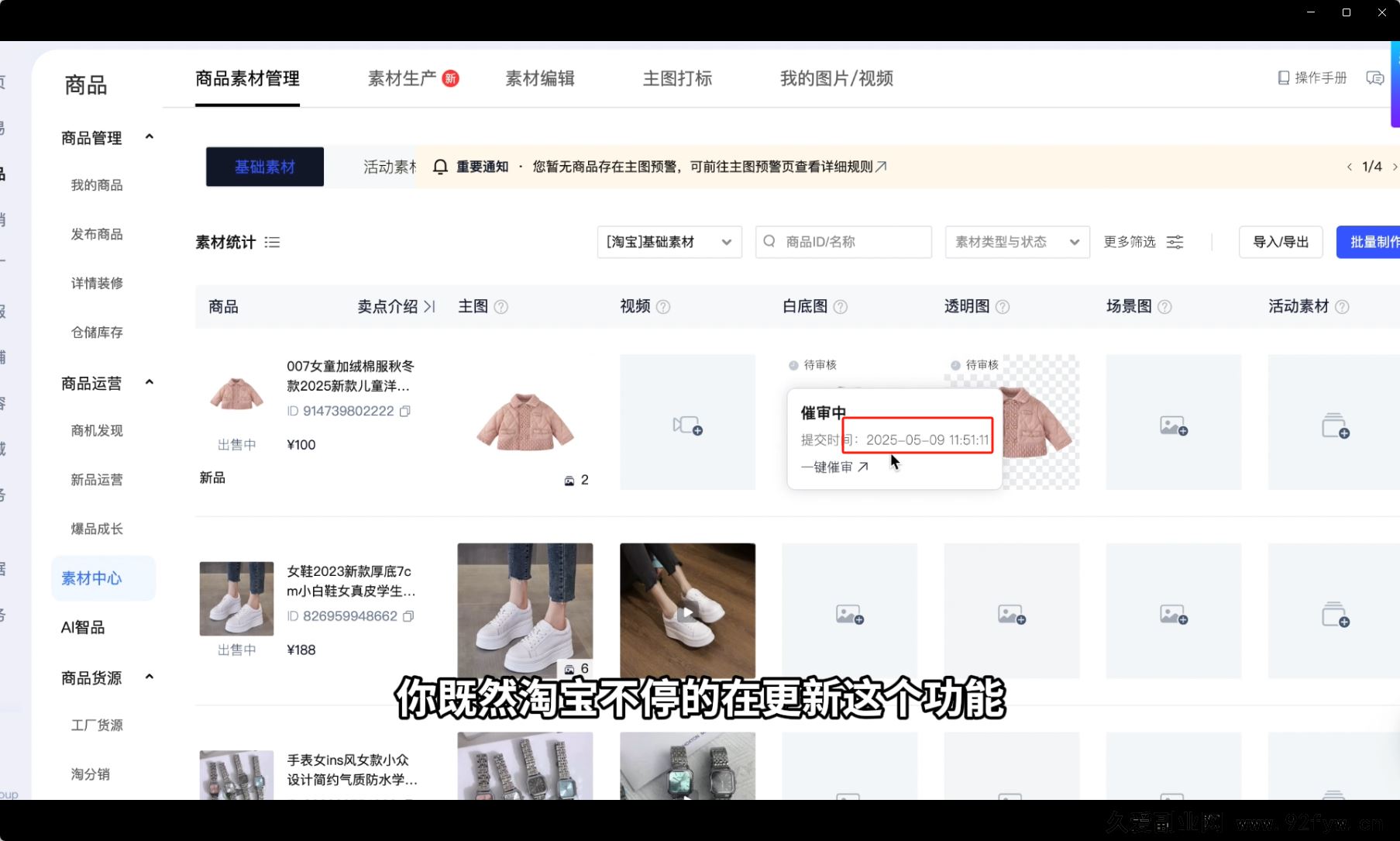Click the copy icon next to ID 914739802222
Image resolution: width=1400 pixels, height=841 pixels.
[406, 411]
